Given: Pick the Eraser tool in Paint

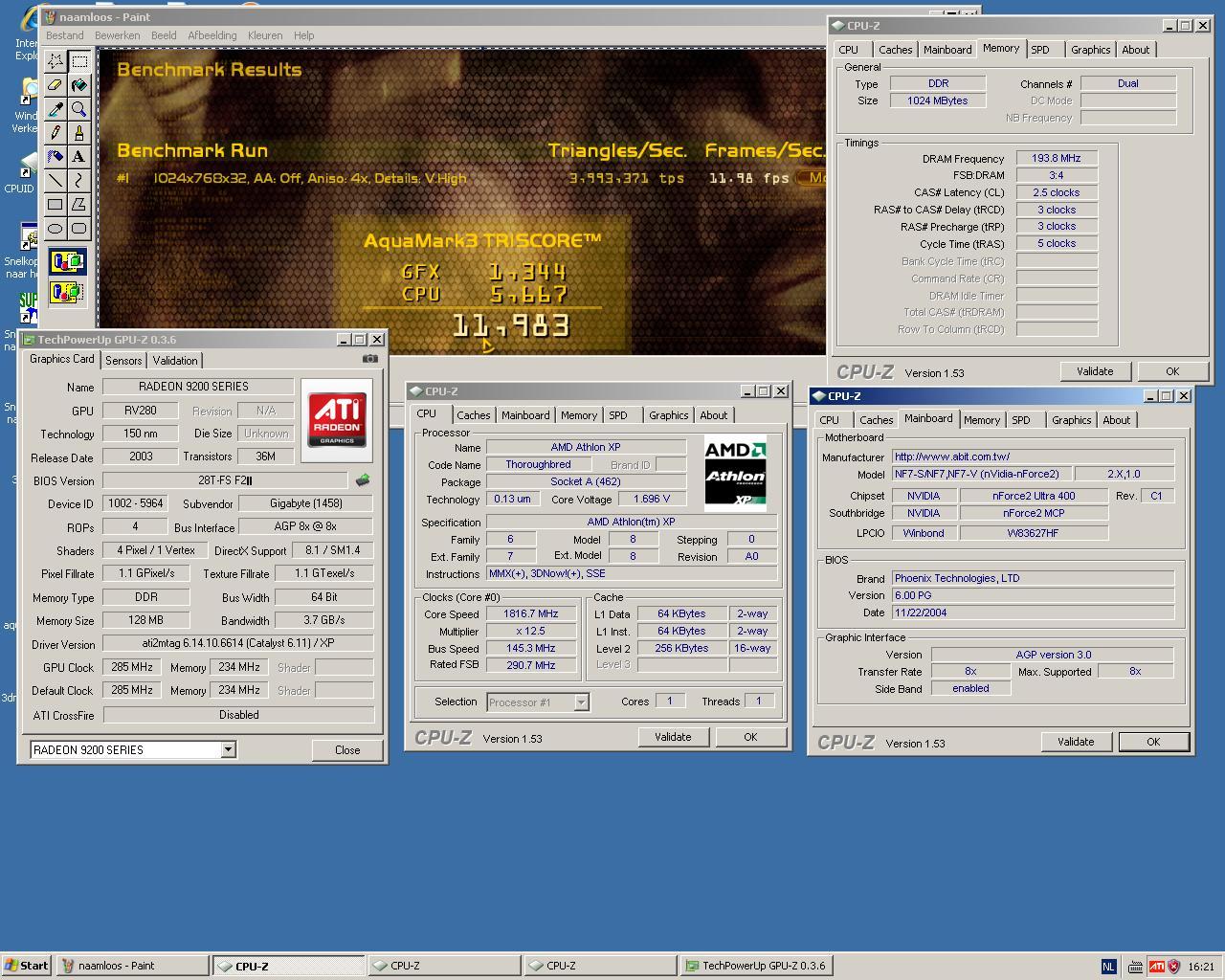Looking at the screenshot, I should pyautogui.click(x=56, y=85).
